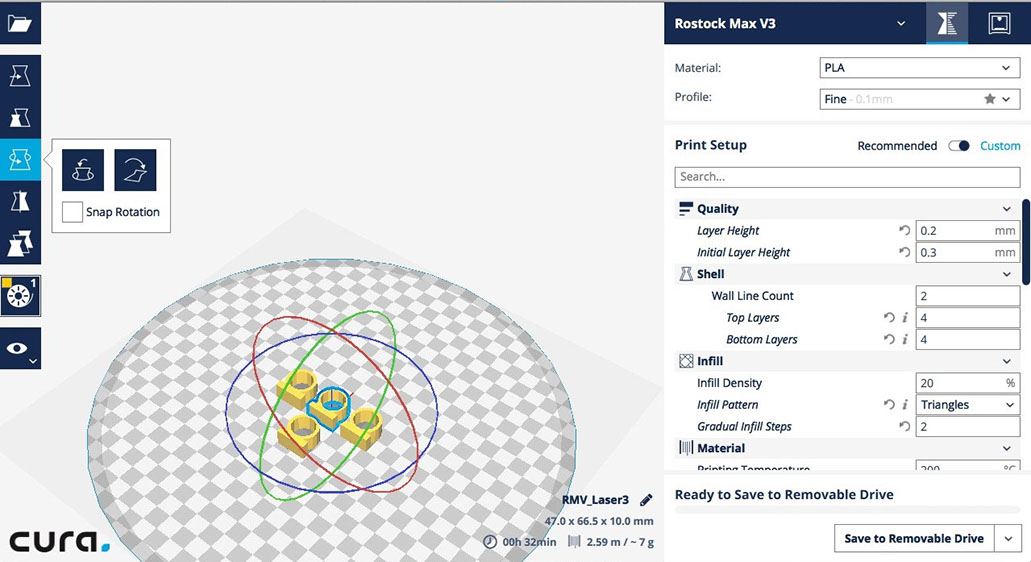This screenshot has width=1031, height=562.
Task: Open the Profile Fine dropdown
Action: coord(919,99)
